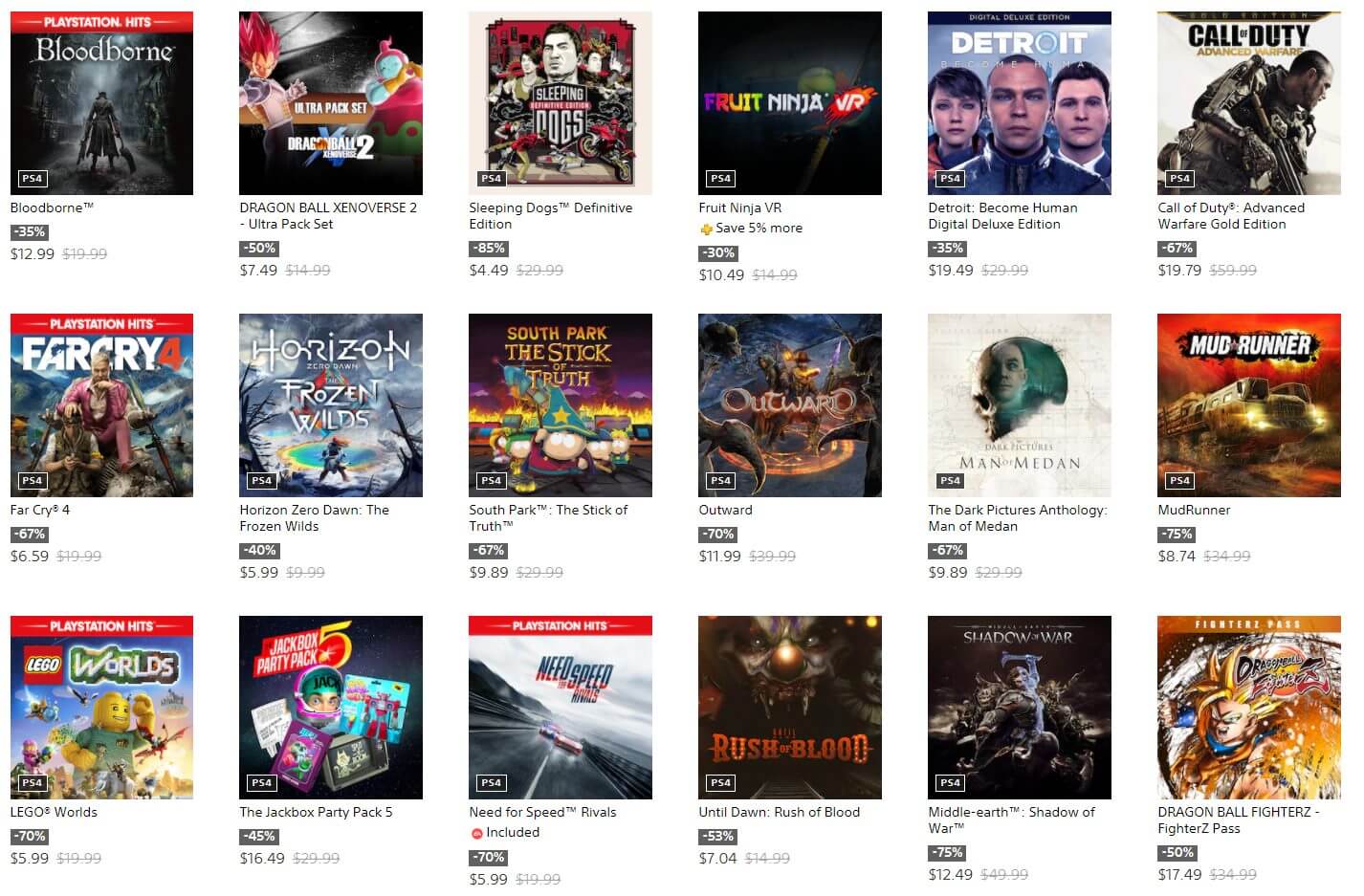1364x896 pixels.
Task: Open South Park Stick of Truth cover
Action: point(561,405)
